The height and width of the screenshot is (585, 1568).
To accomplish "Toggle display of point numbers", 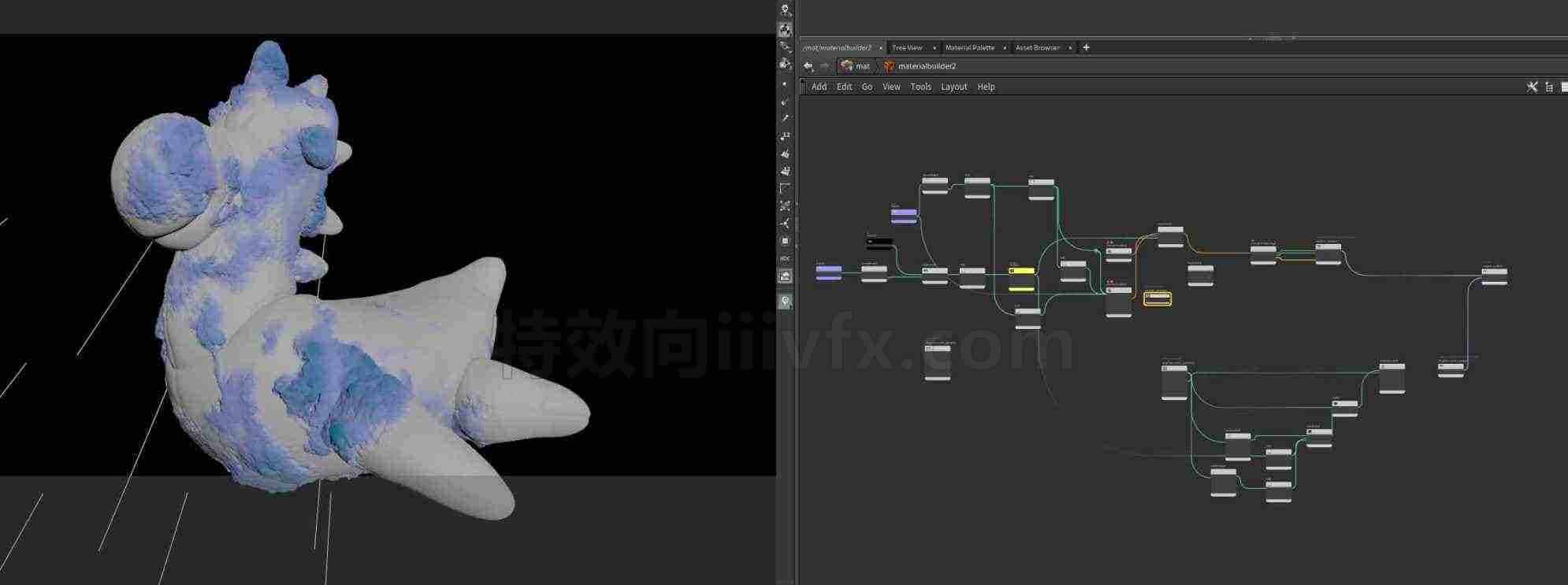I will pyautogui.click(x=785, y=135).
